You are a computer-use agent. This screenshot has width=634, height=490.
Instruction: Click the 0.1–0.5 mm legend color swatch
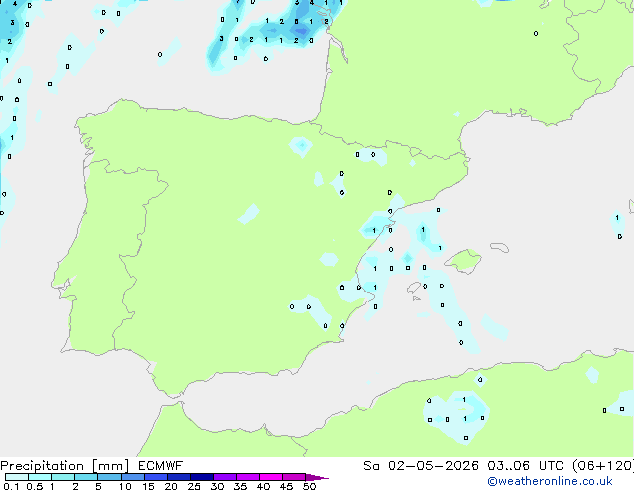coord(17,477)
